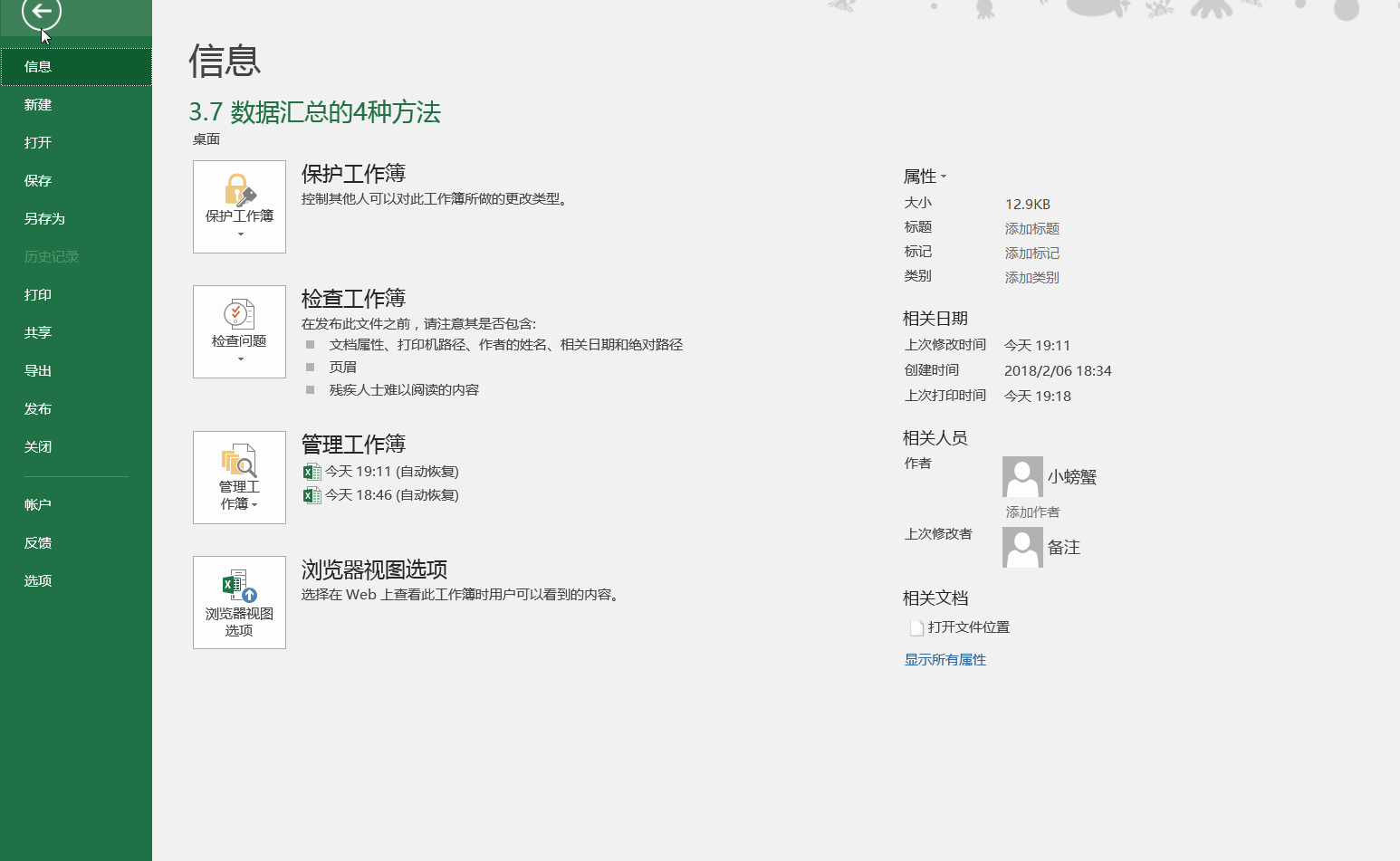Screen dimensions: 1400x861
Task: Open 浏览器视图选项 via its Excel icon
Action: pyautogui.click(x=238, y=588)
